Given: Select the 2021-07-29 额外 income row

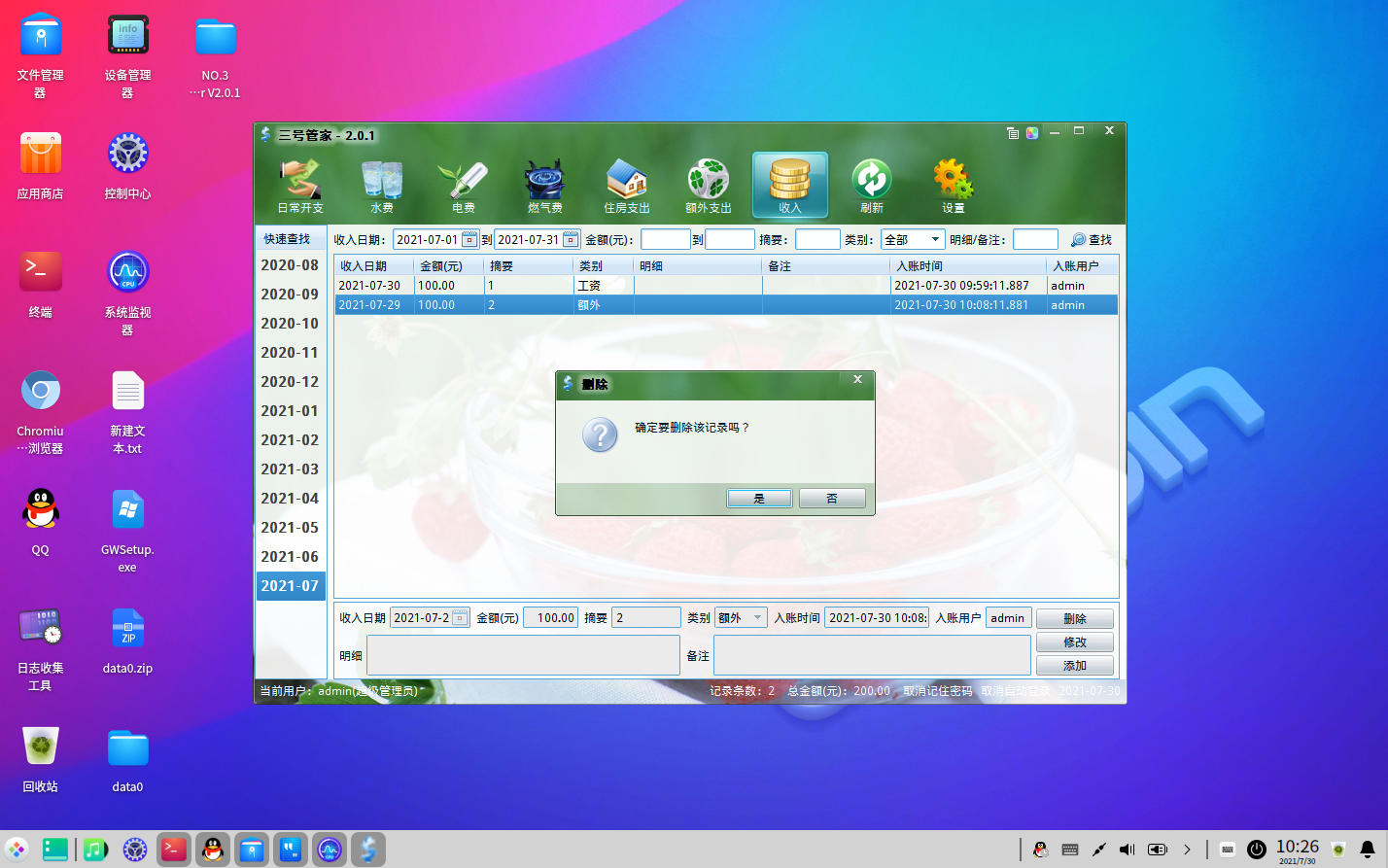Looking at the screenshot, I should click(x=726, y=305).
